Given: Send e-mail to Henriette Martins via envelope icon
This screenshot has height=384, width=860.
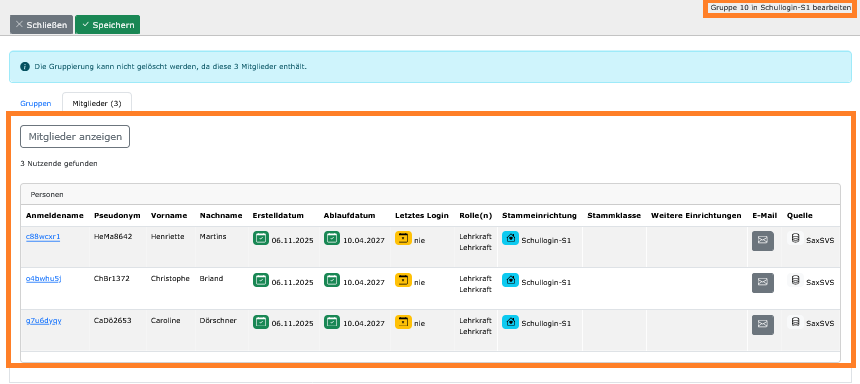Looking at the screenshot, I should point(762,241).
